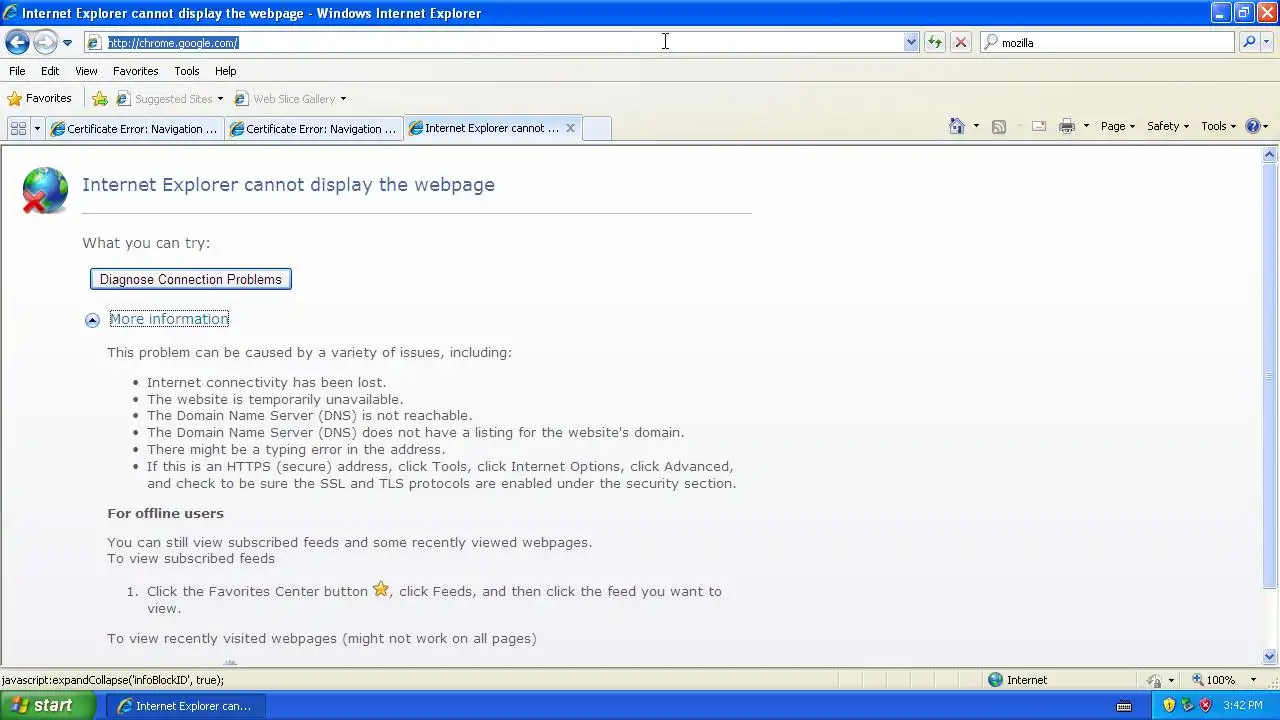Expand the address bar history dropdown
The height and width of the screenshot is (720, 1280).
(x=911, y=42)
